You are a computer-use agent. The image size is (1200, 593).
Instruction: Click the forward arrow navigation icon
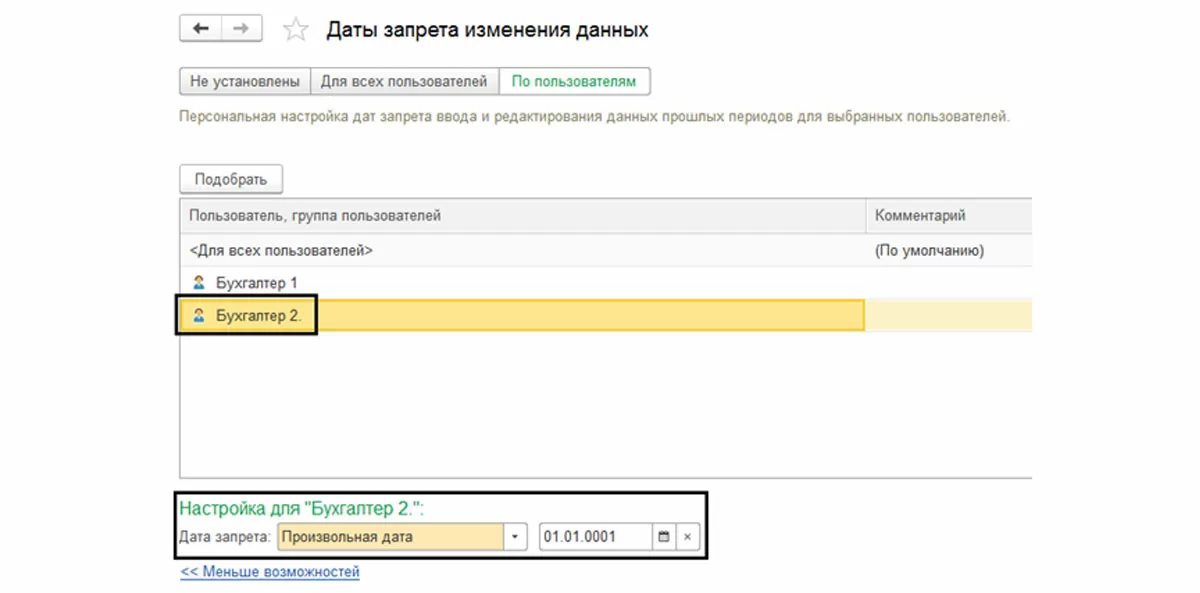241,29
